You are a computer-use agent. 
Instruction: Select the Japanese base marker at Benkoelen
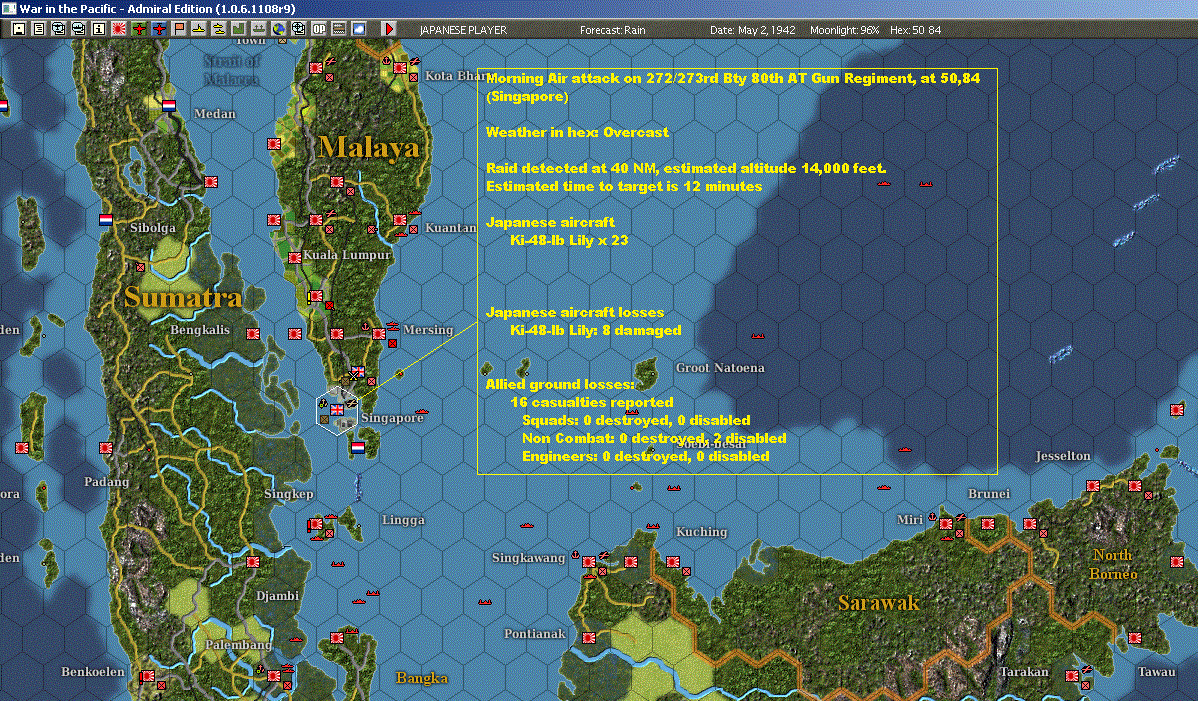click(148, 676)
